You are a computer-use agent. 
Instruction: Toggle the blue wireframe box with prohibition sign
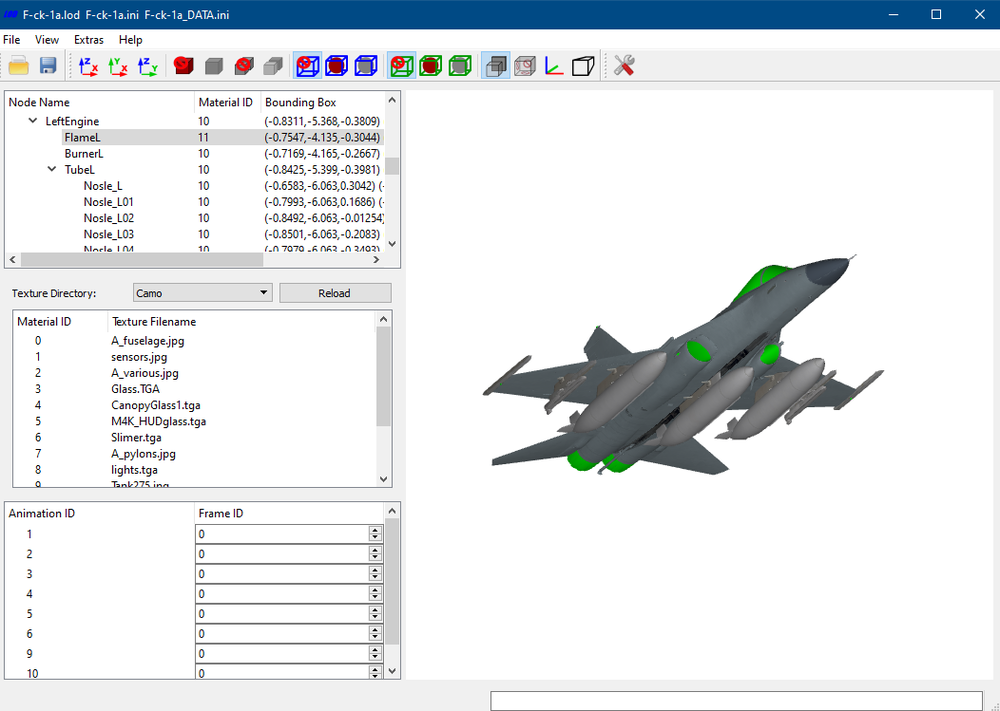coord(307,66)
